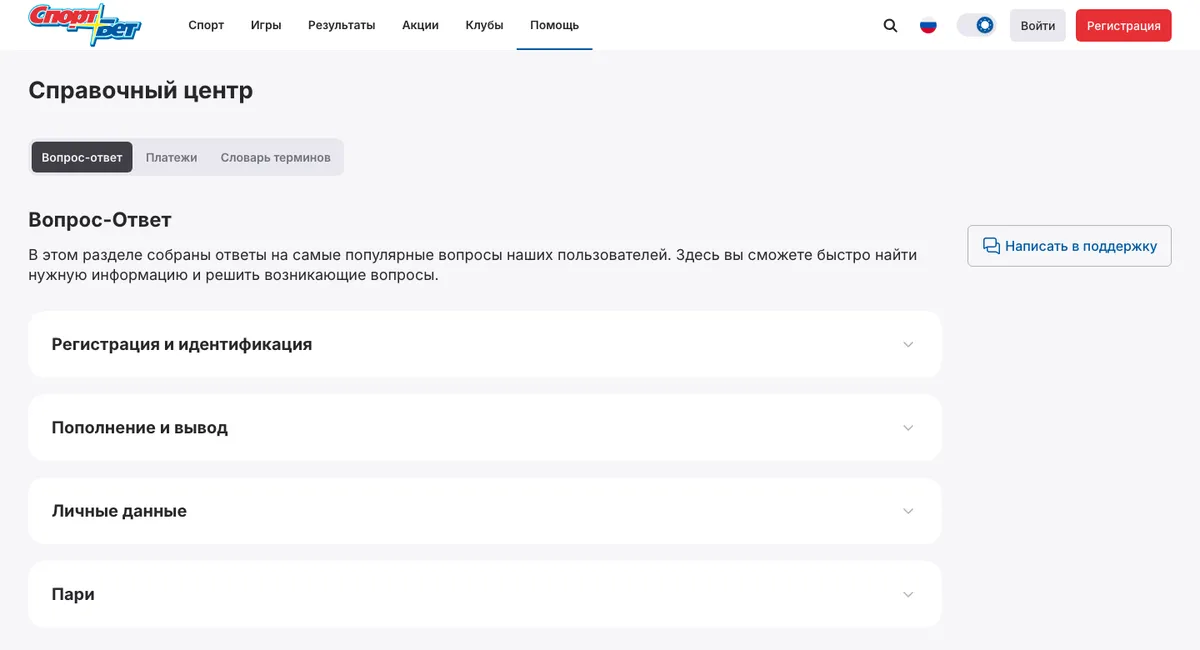This screenshot has height=650, width=1200.
Task: Select the Помощь menu item
Action: click(x=554, y=25)
